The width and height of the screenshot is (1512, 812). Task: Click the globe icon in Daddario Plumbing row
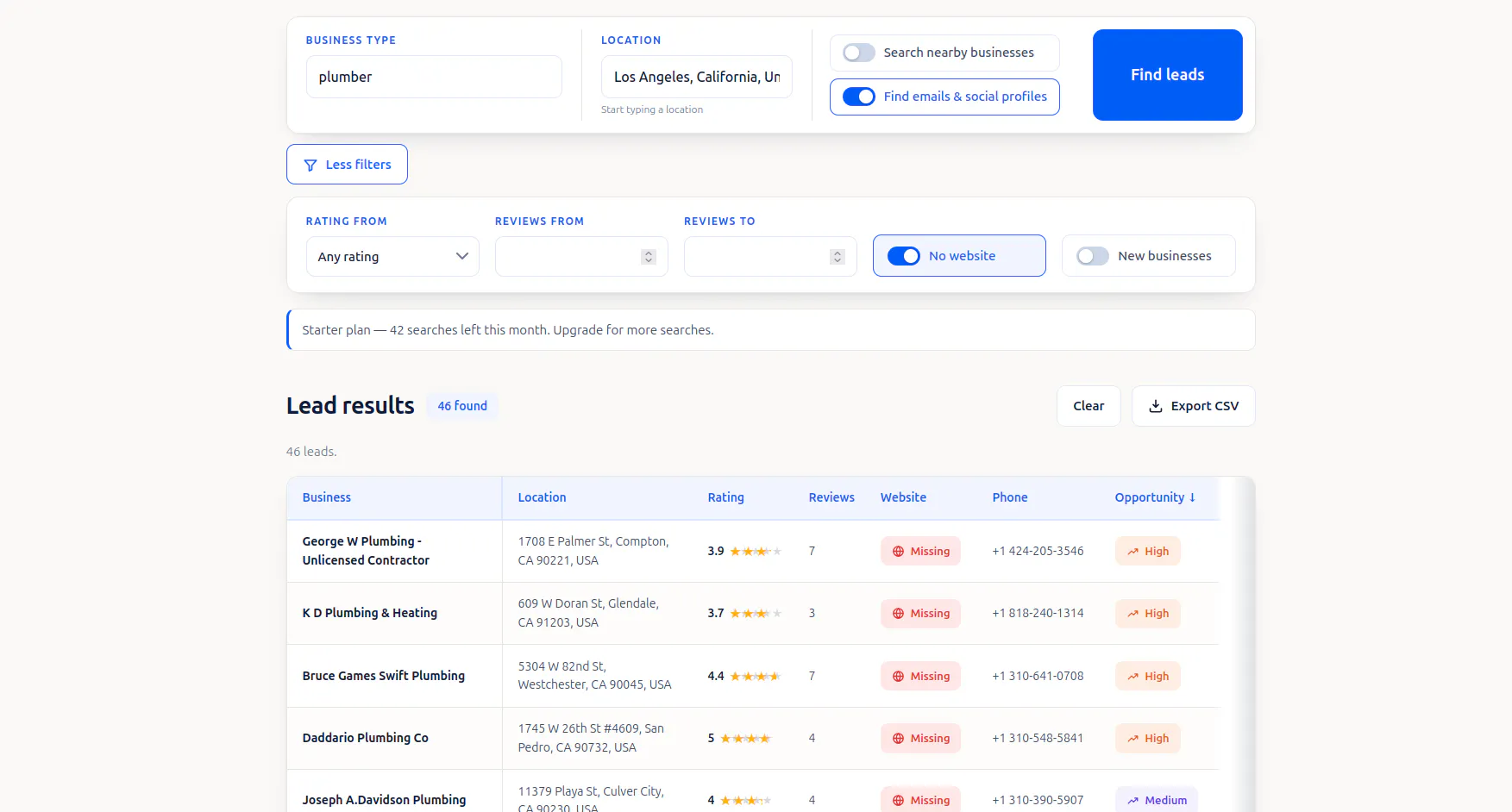(898, 739)
